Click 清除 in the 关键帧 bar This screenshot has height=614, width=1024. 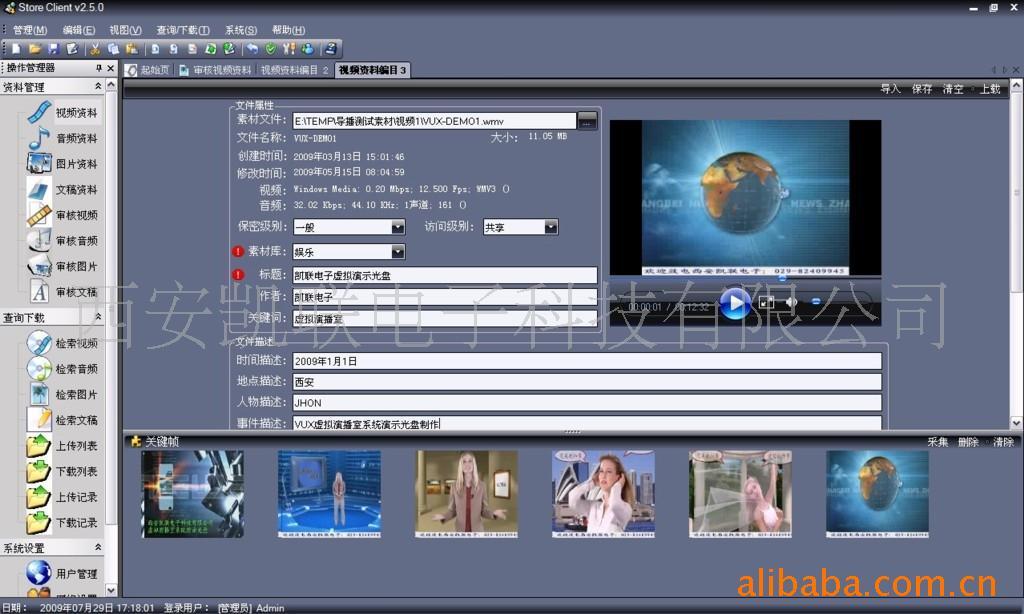coord(1004,442)
